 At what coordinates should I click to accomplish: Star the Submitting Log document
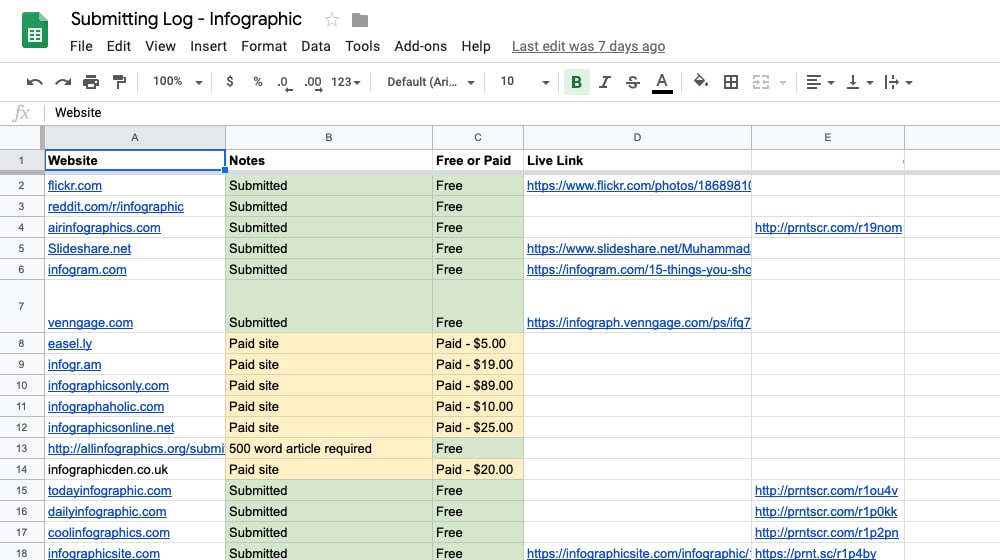point(332,20)
